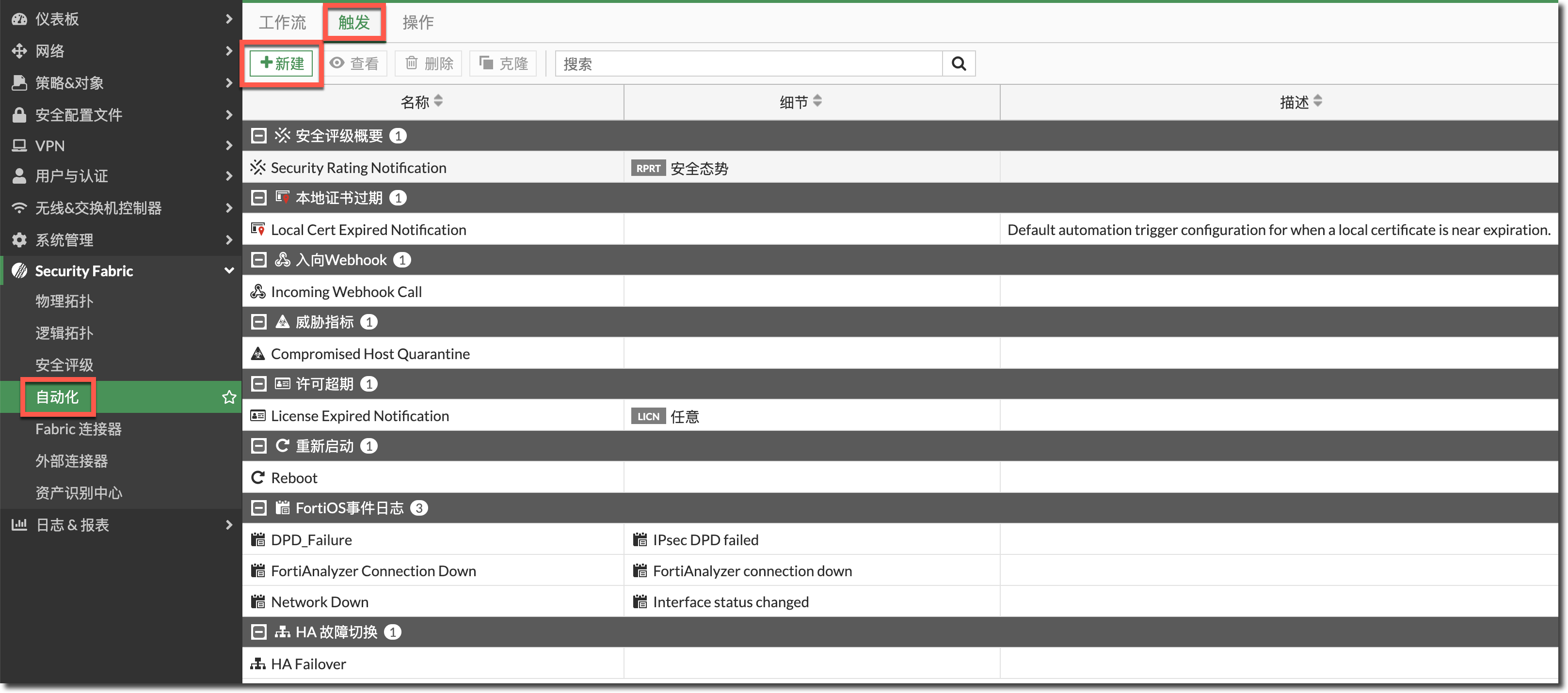Image resolution: width=1568 pixels, height=693 pixels.
Task: Click the search magnifier icon button
Action: point(958,63)
